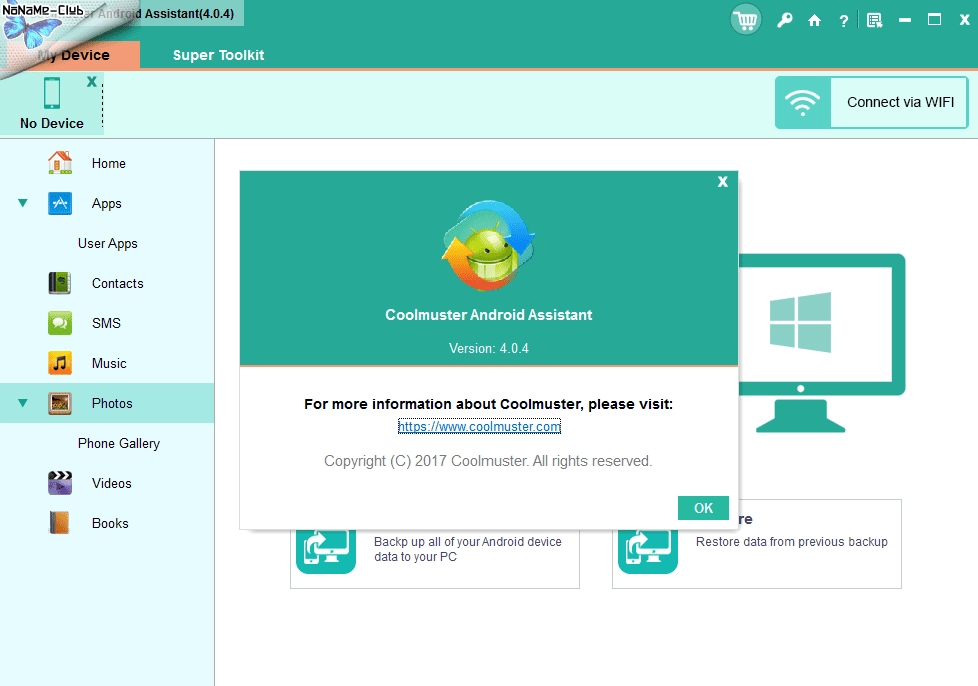Click the Backup icon tile
The width and height of the screenshot is (978, 686).
click(x=326, y=551)
